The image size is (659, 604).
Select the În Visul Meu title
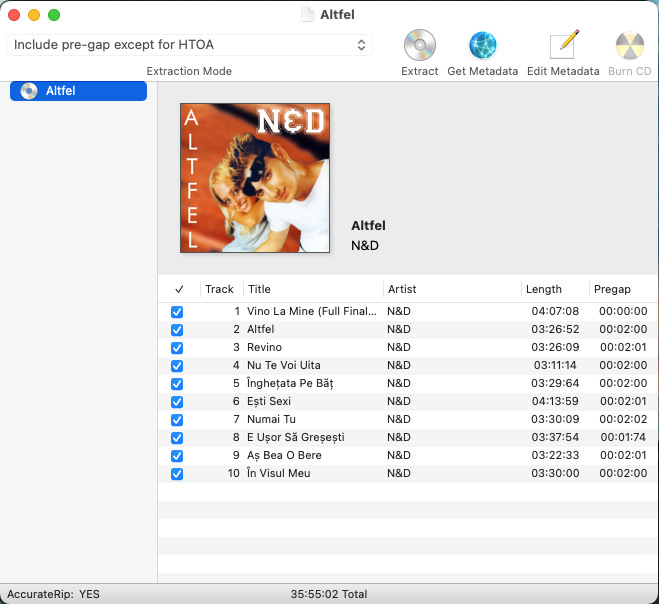pyautogui.click(x=279, y=473)
